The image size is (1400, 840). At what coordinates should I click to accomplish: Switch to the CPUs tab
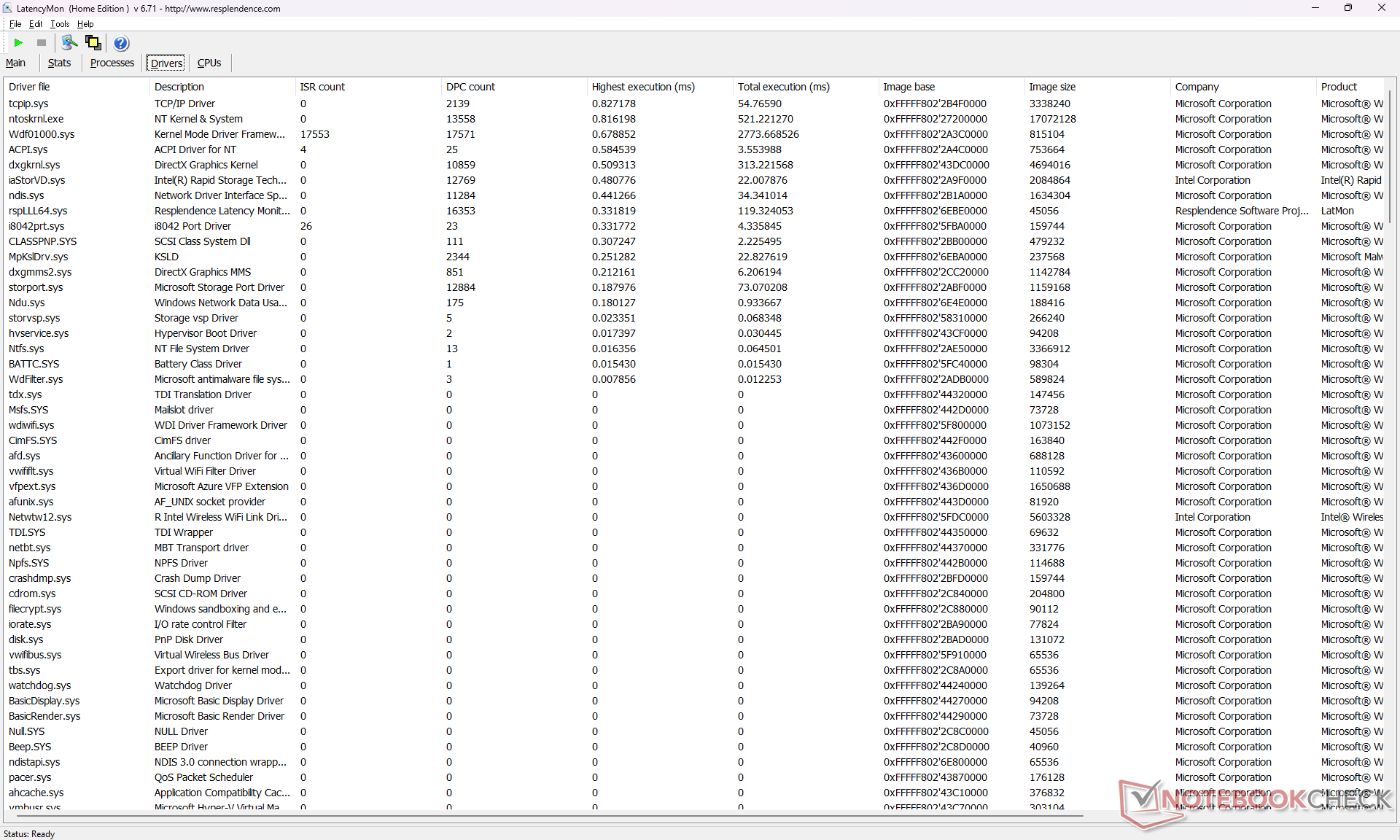click(209, 63)
